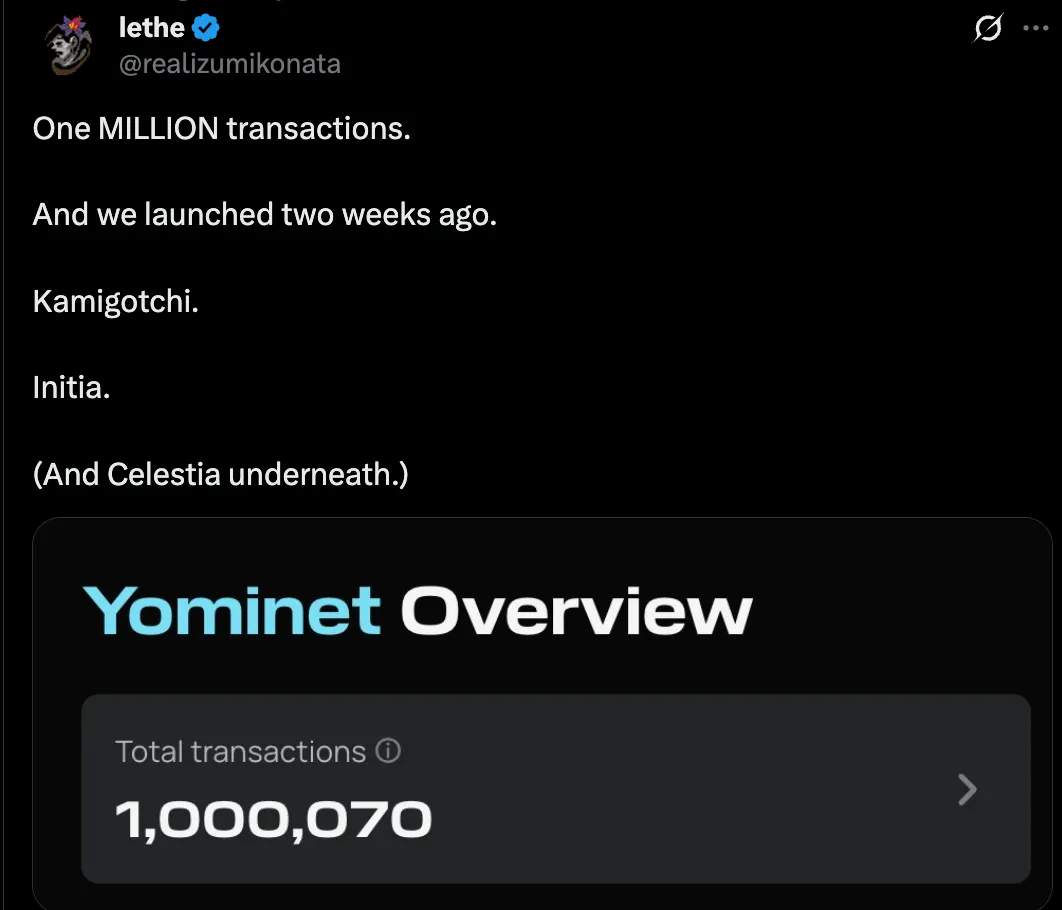This screenshot has height=910, width=1062.
Task: Click the white "Overview" heading word
Action: tap(575, 610)
